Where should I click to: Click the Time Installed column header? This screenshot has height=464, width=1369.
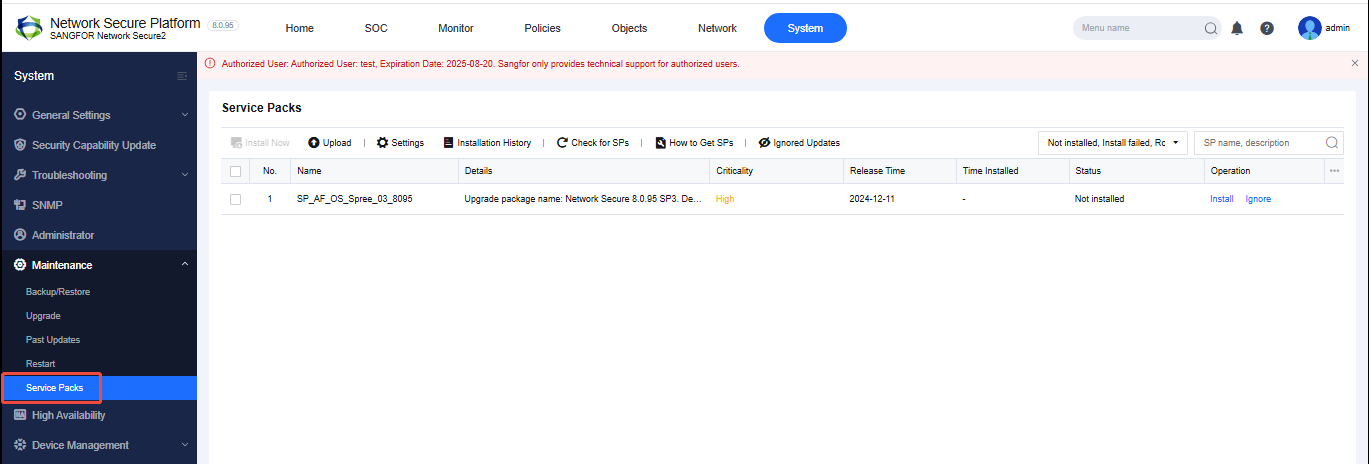point(990,171)
